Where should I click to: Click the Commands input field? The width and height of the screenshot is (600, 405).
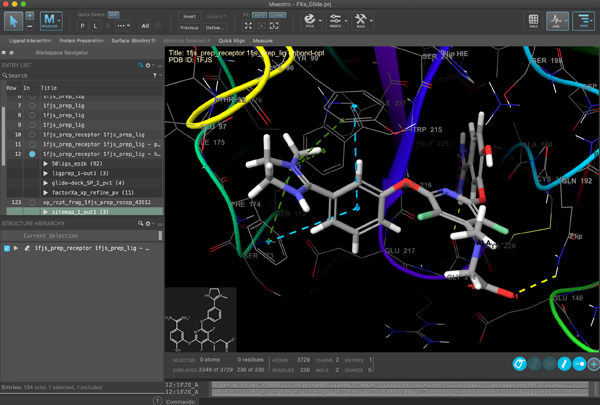coord(398,402)
